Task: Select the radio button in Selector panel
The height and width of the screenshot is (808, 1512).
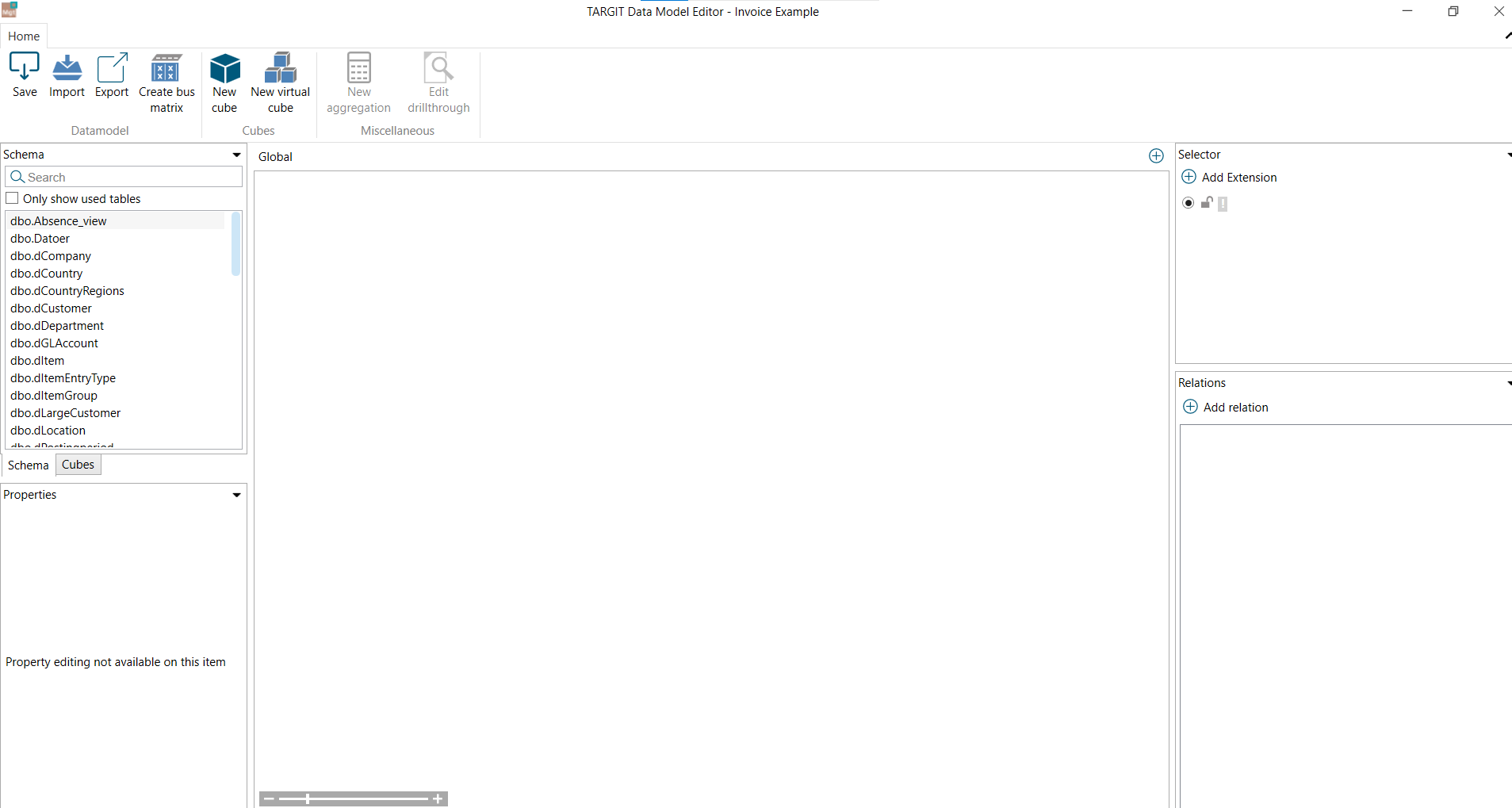Action: point(1188,203)
